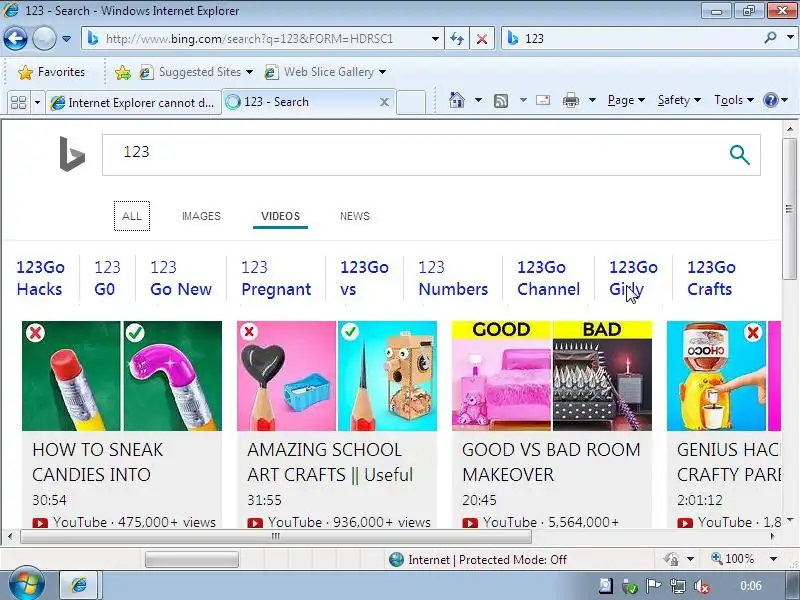
Task: Open the '123 Pregnant' related search
Action: tap(276, 278)
